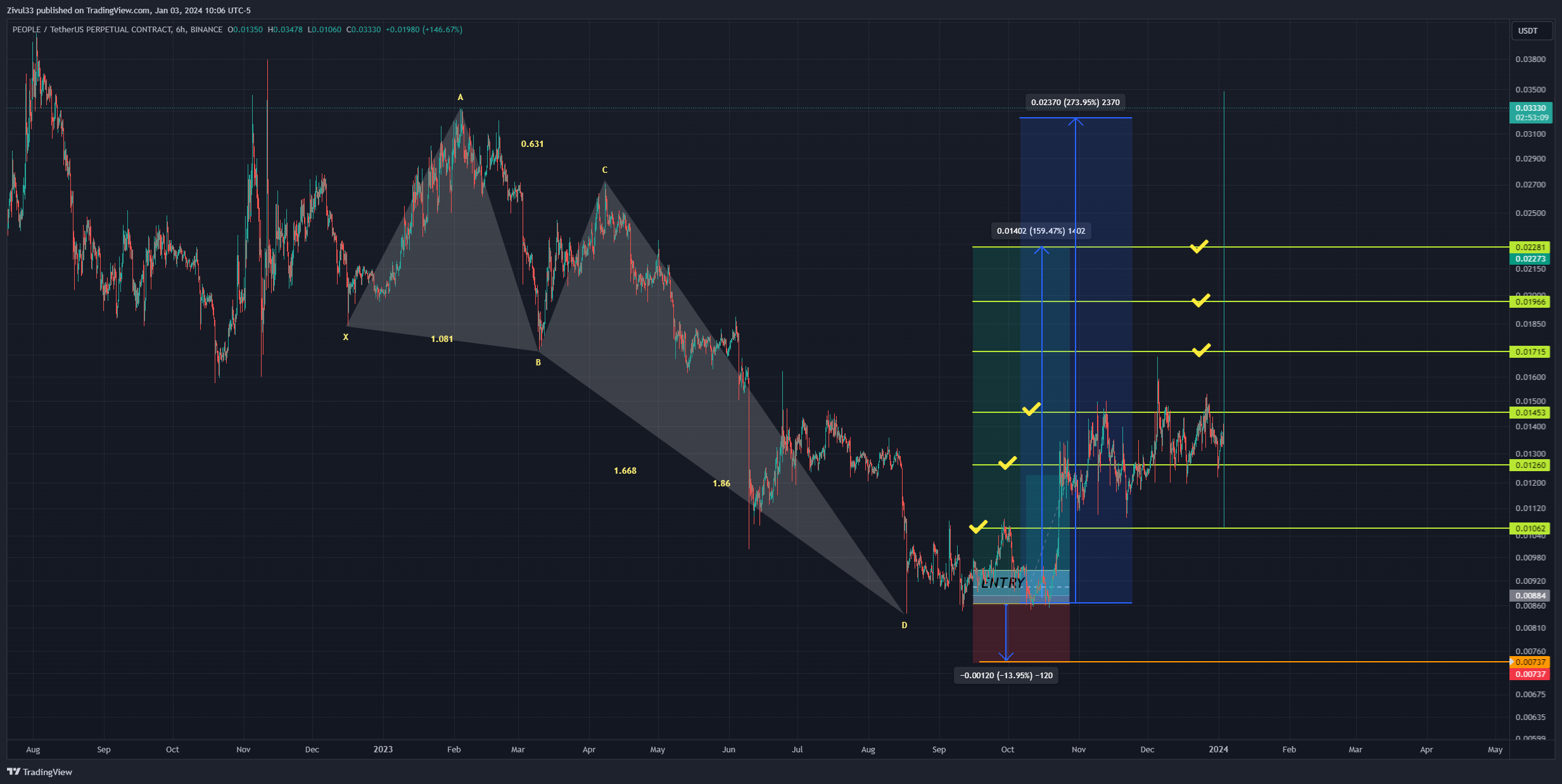The width and height of the screenshot is (1562, 784).
Task: Select the 0.01966 target price label
Action: pos(1530,301)
